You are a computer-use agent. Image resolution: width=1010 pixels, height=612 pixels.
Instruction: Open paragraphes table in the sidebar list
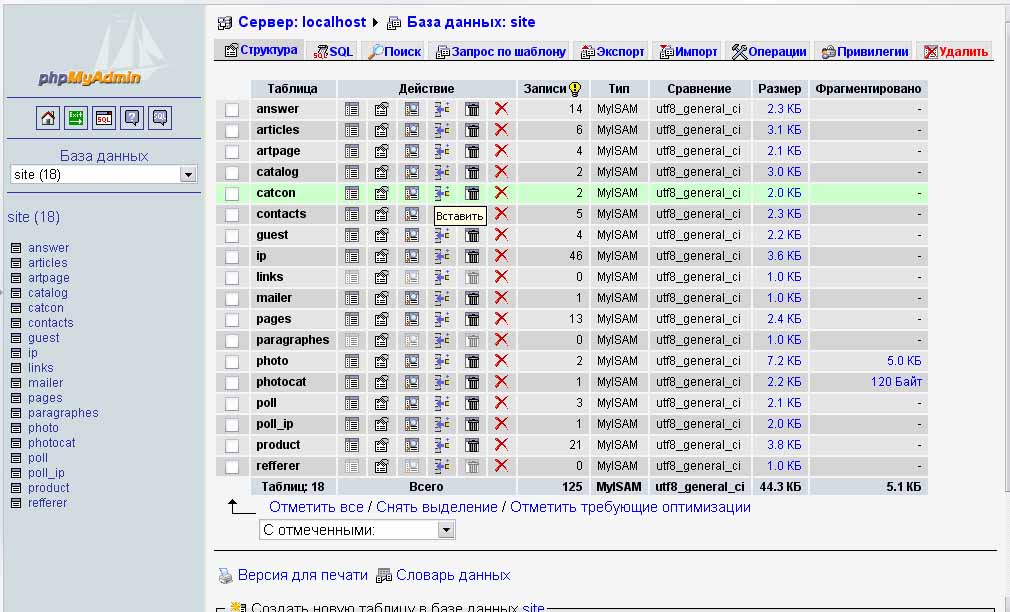[63, 413]
